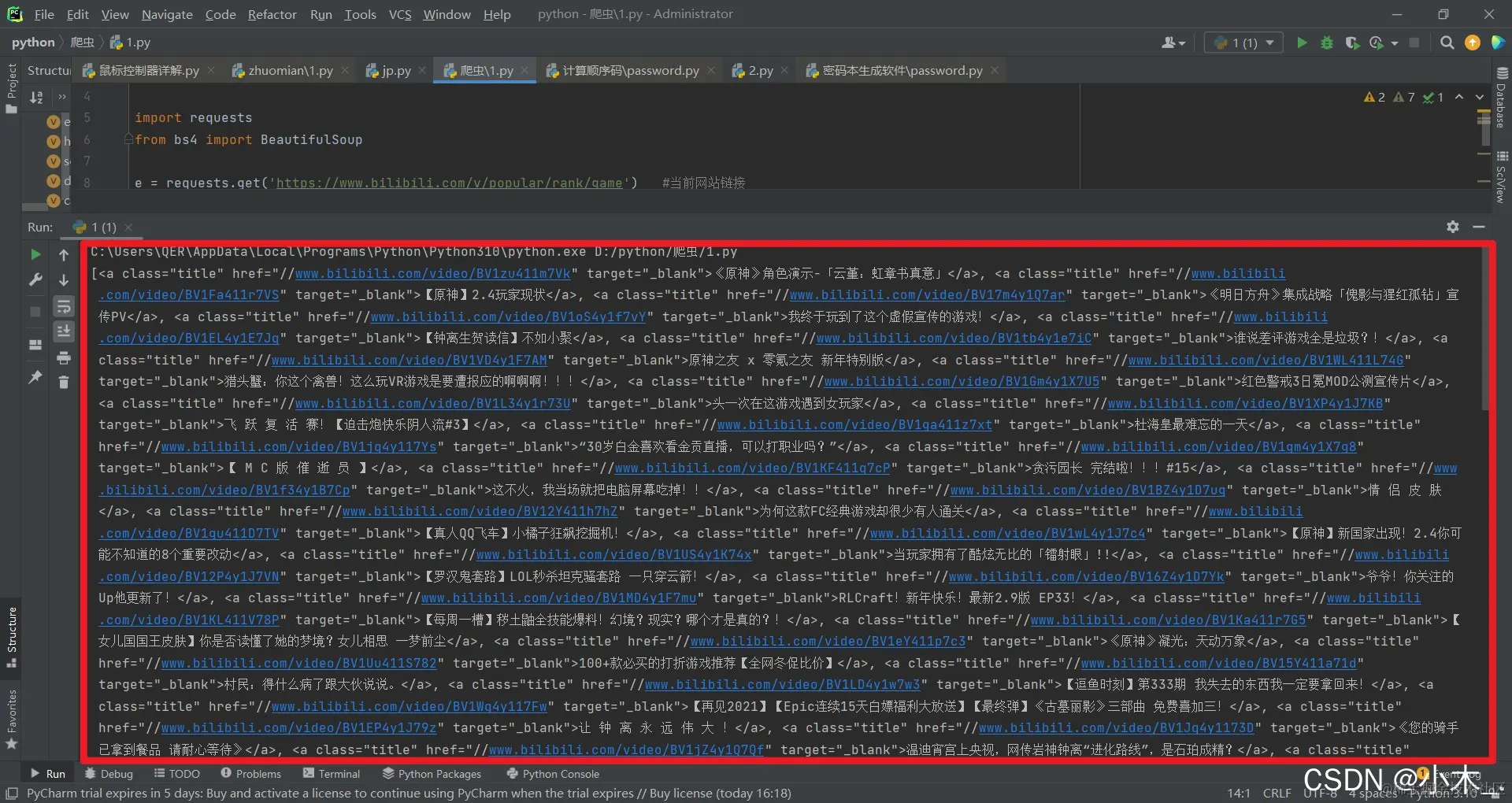The width and height of the screenshot is (1512, 803).
Task: Start the Debug bug icon in top toolbar
Action: click(1327, 43)
